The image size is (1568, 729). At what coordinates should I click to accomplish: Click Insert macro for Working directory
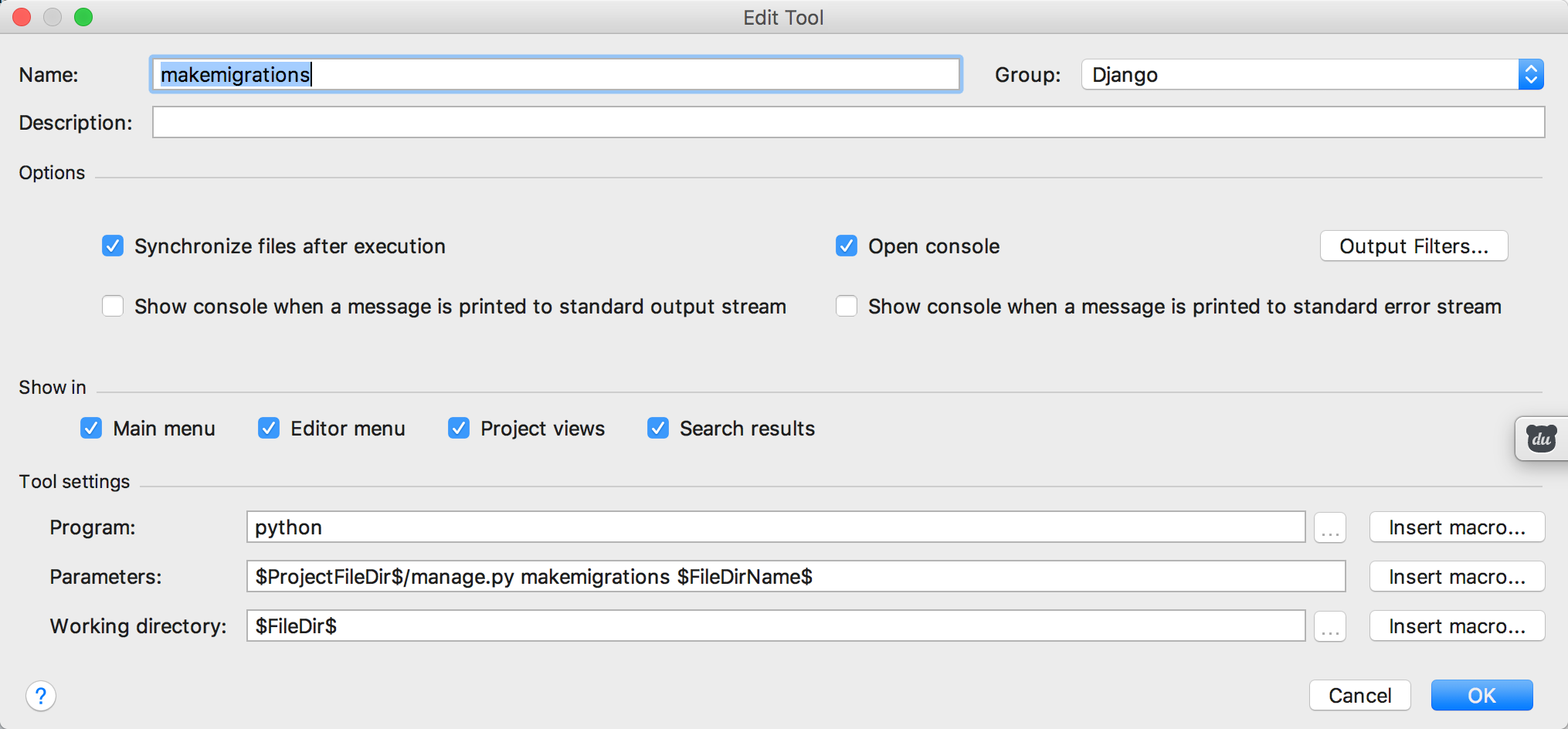tap(1457, 626)
